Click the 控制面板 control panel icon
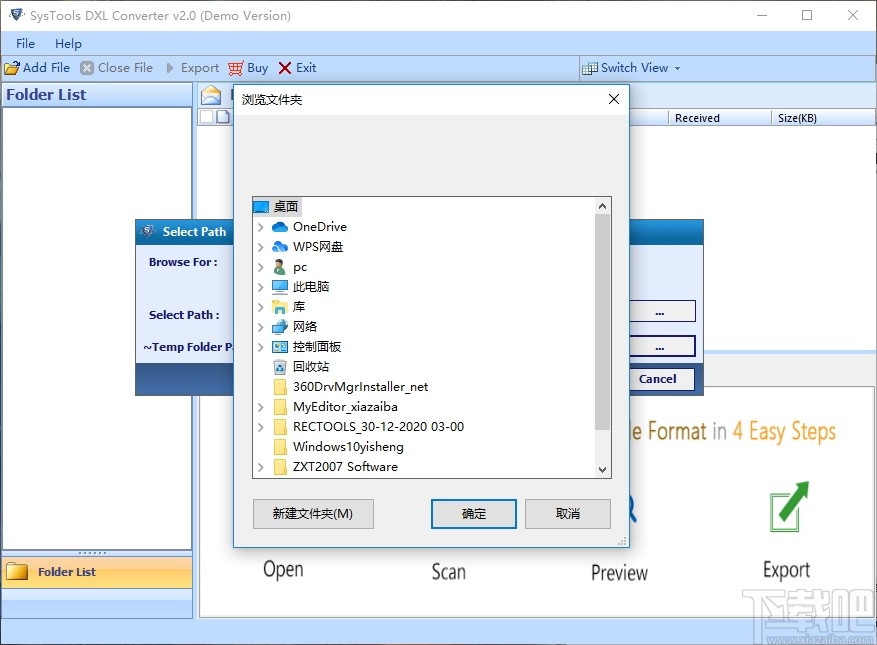Screen dimensions: 877x645 [x=280, y=346]
